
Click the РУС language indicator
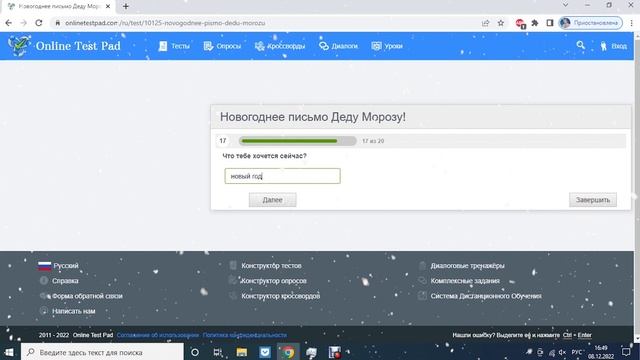[x=576, y=352]
